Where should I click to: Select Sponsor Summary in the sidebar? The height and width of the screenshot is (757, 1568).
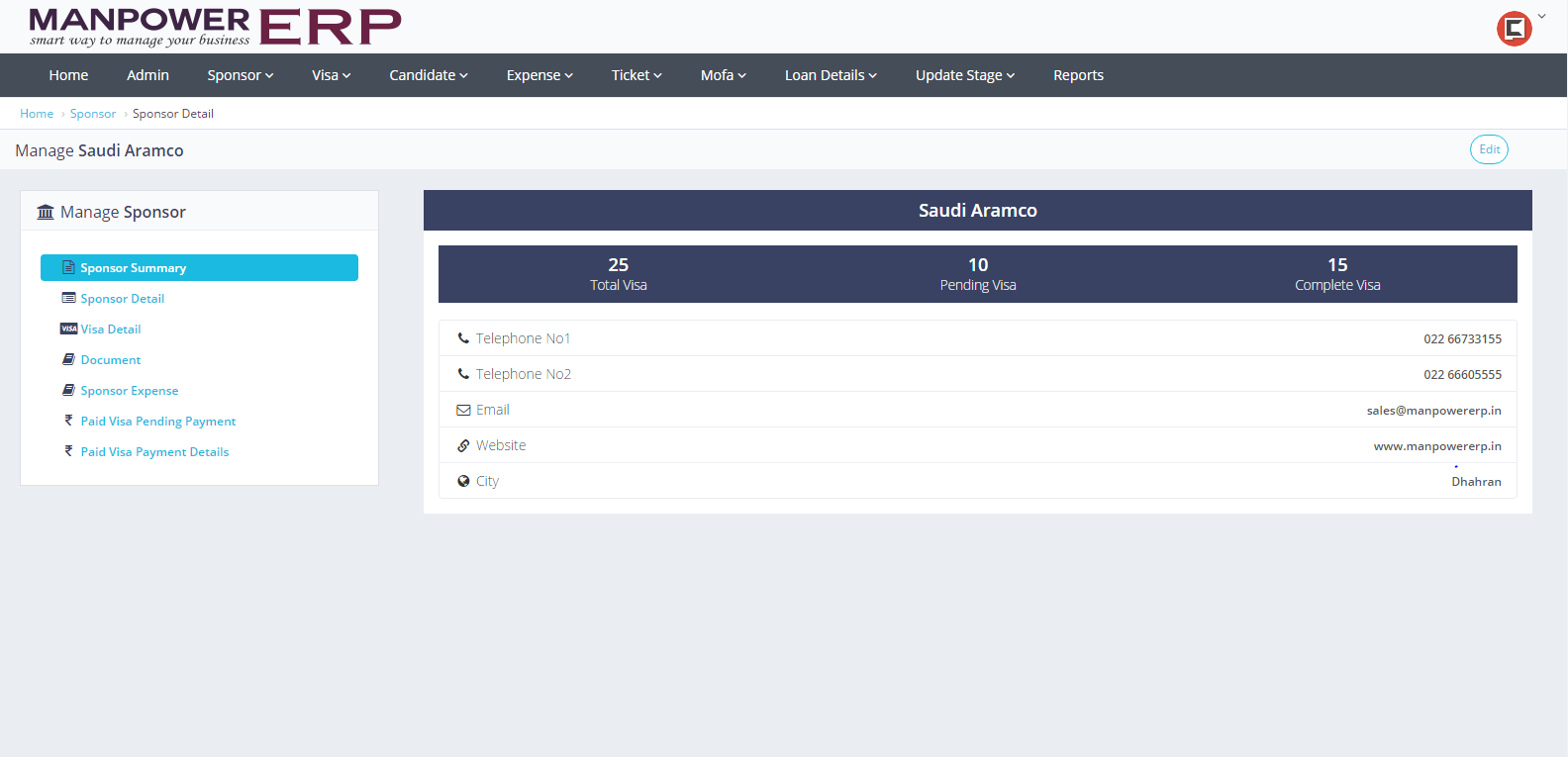[199, 267]
